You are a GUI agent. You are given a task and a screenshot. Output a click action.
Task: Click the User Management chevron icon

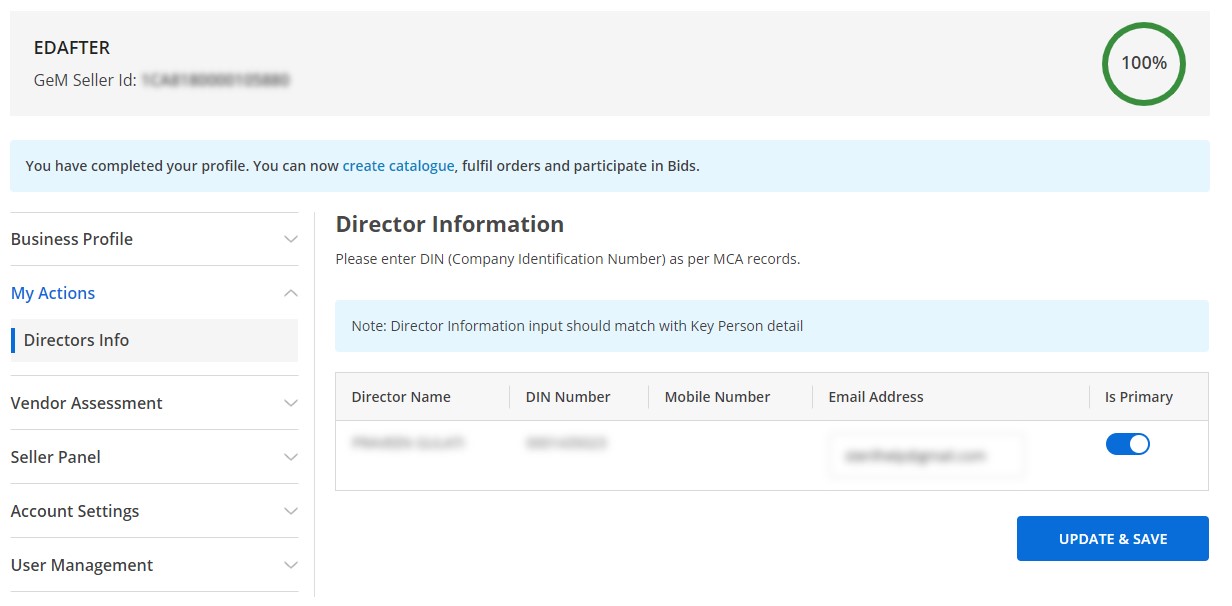(x=290, y=565)
